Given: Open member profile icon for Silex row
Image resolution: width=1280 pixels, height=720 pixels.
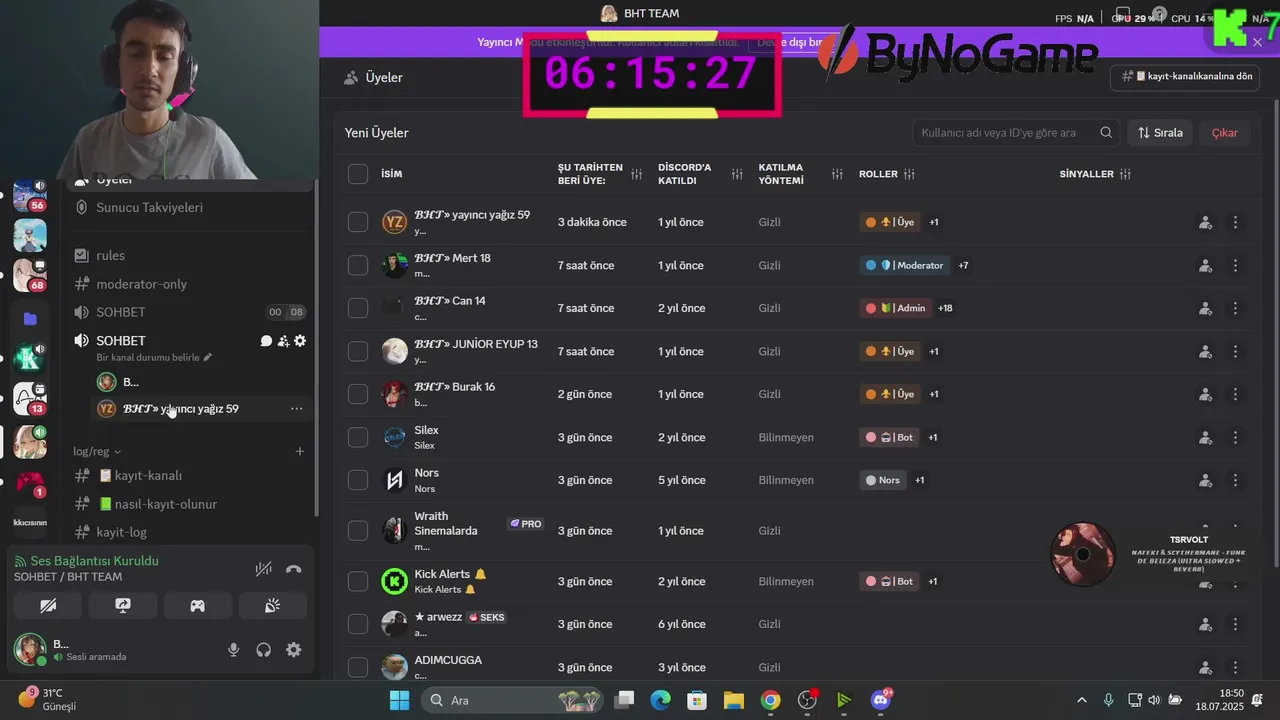Looking at the screenshot, I should [x=1205, y=438].
